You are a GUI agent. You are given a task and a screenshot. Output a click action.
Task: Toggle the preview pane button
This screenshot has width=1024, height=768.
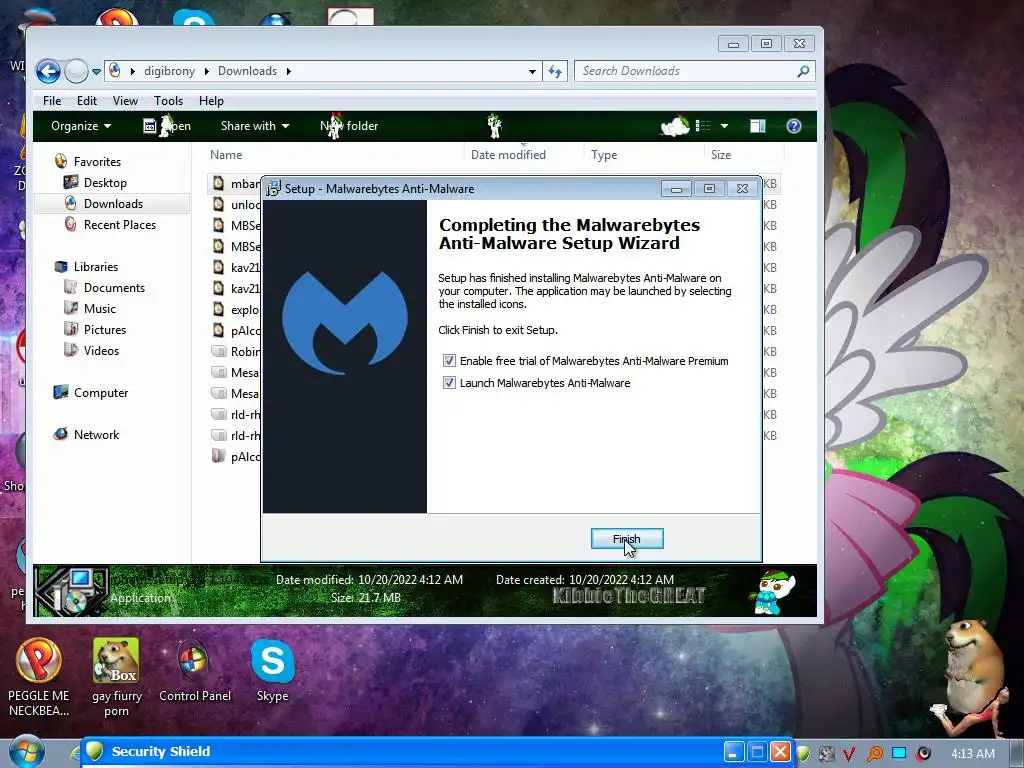coord(758,126)
